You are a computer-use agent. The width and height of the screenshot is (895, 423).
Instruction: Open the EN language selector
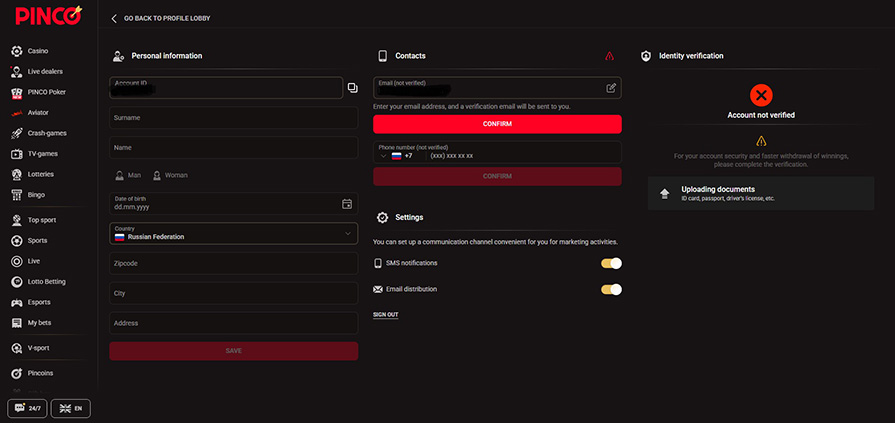pyautogui.click(x=71, y=409)
